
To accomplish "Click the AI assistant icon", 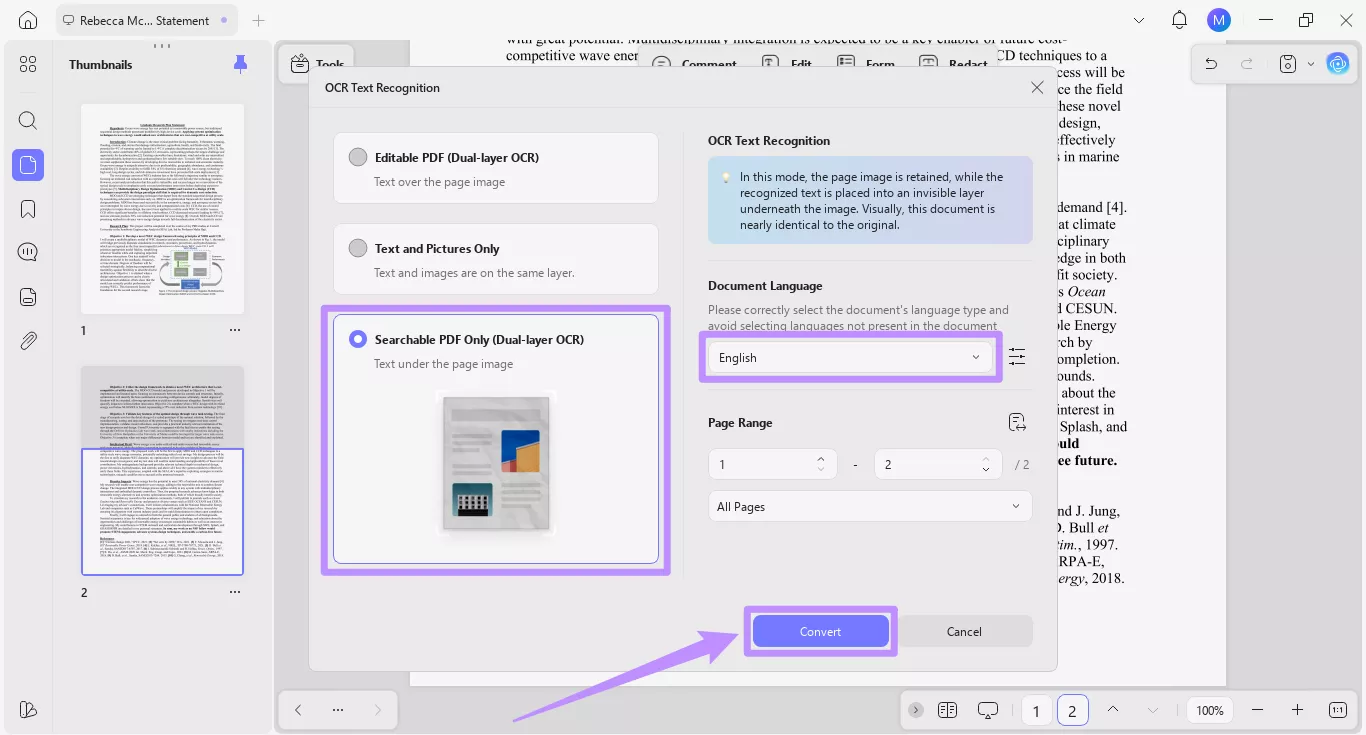I will 1338,63.
